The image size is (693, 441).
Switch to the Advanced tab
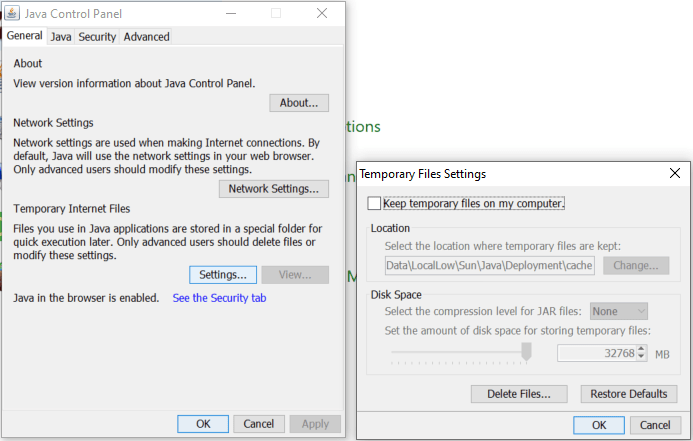(x=146, y=37)
